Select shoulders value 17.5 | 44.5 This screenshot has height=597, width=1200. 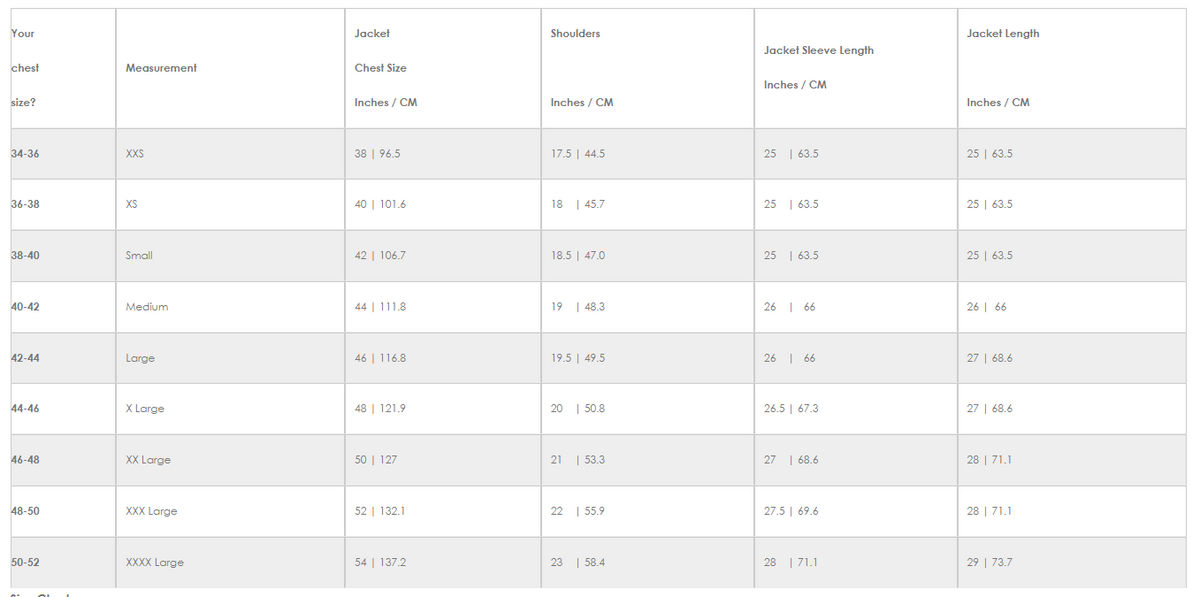(577, 154)
